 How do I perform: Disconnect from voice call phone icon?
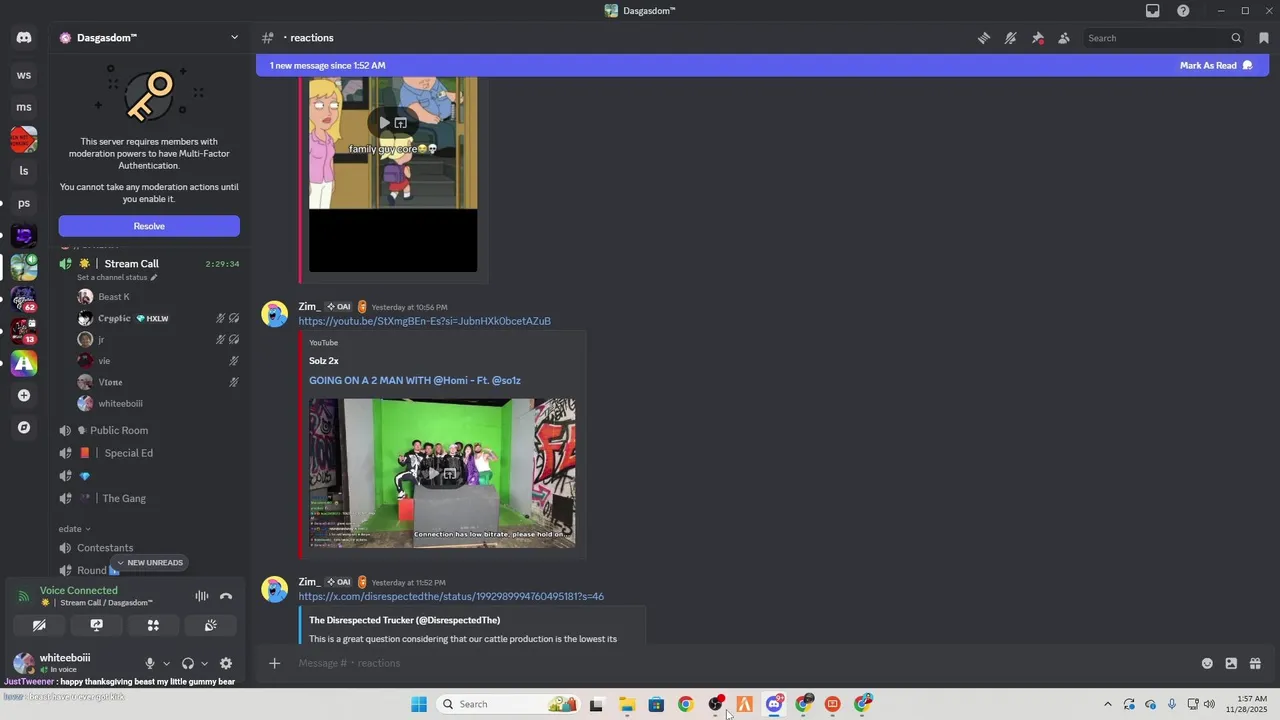click(x=226, y=596)
